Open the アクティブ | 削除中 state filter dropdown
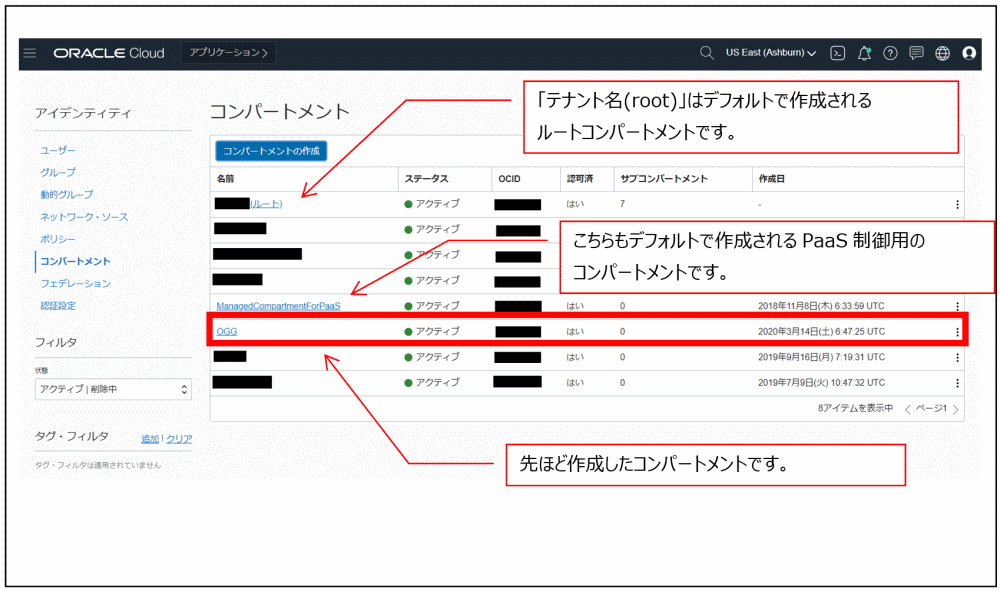1000x591 pixels. pyautogui.click(x=113, y=389)
